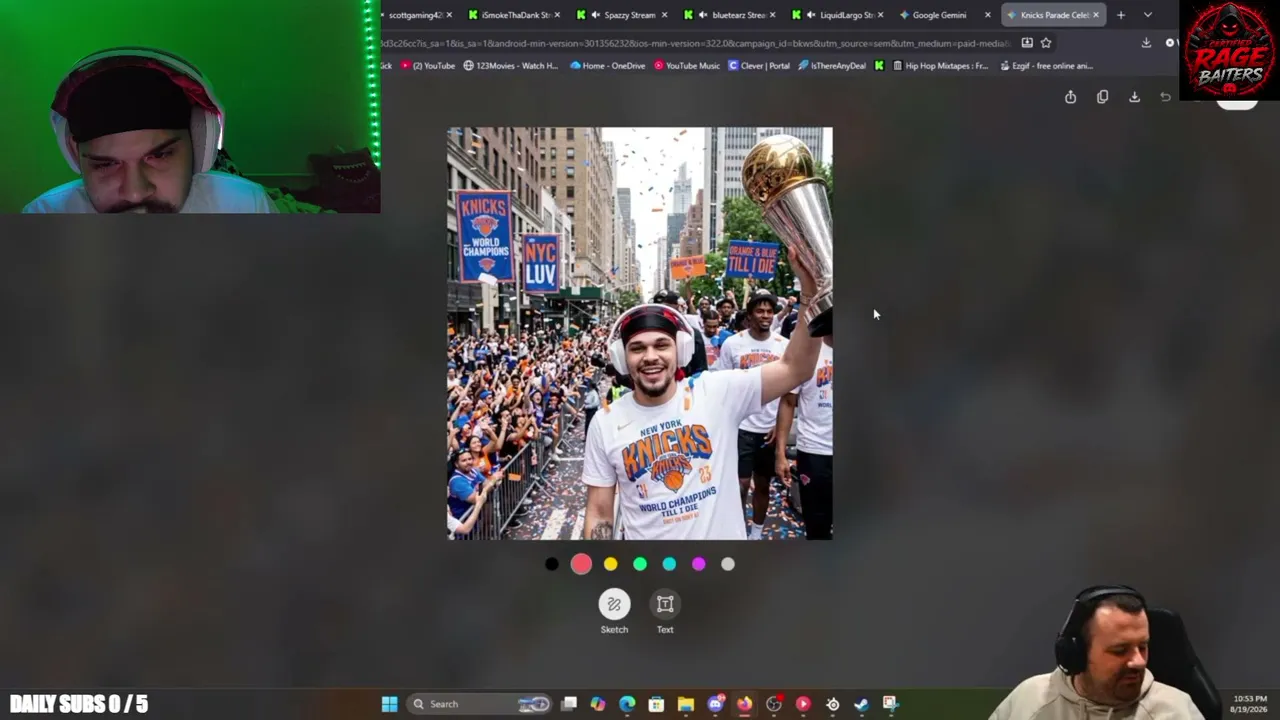The image size is (1280, 720).
Task: Switch to the scottgaming42 tab
Action: pos(414,15)
